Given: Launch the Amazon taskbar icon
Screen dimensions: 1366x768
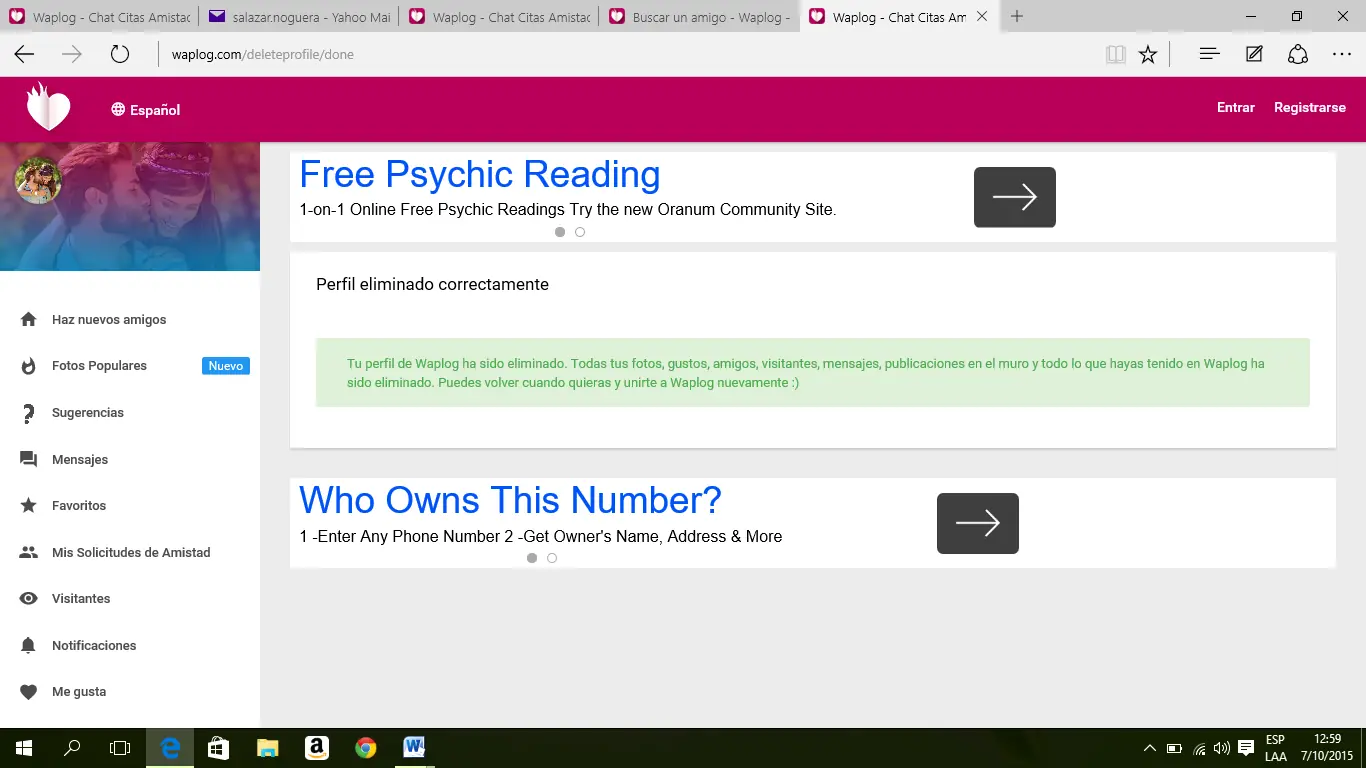Looking at the screenshot, I should click(x=317, y=748).
